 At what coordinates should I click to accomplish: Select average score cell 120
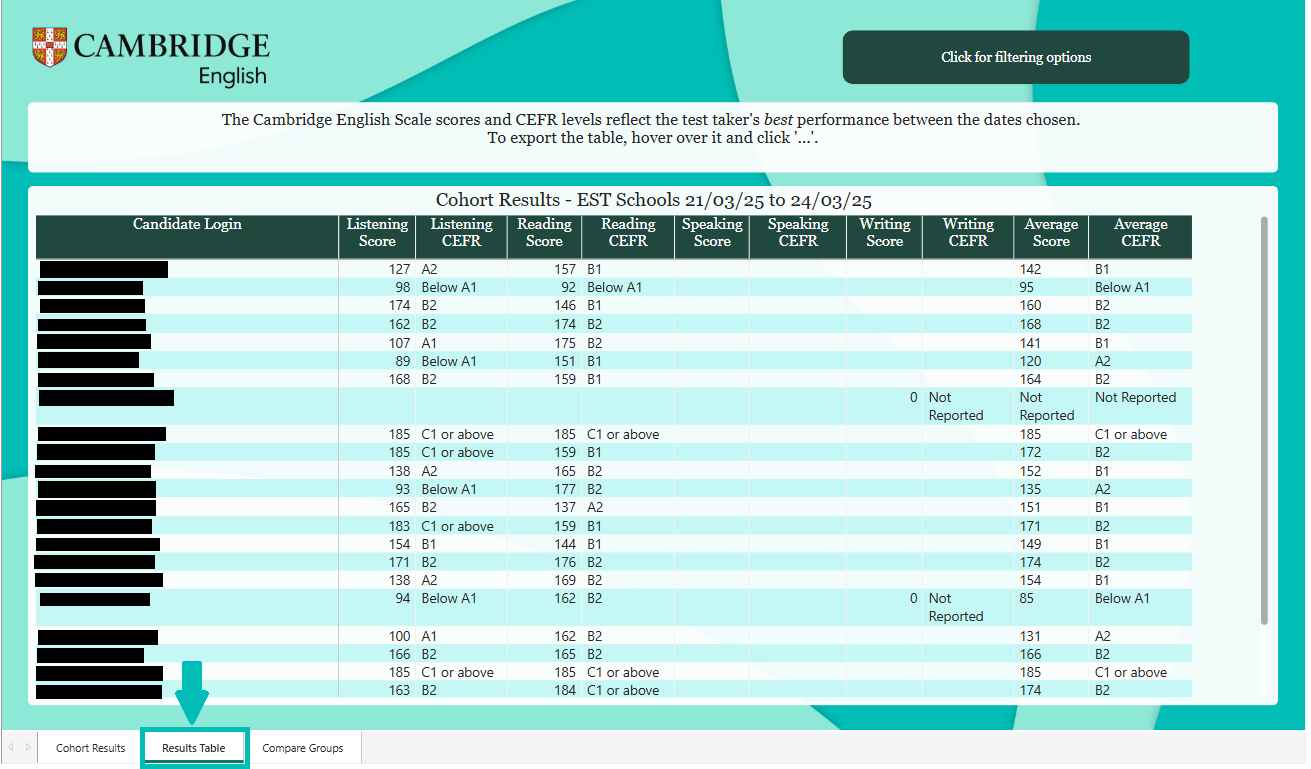[x=1030, y=361]
